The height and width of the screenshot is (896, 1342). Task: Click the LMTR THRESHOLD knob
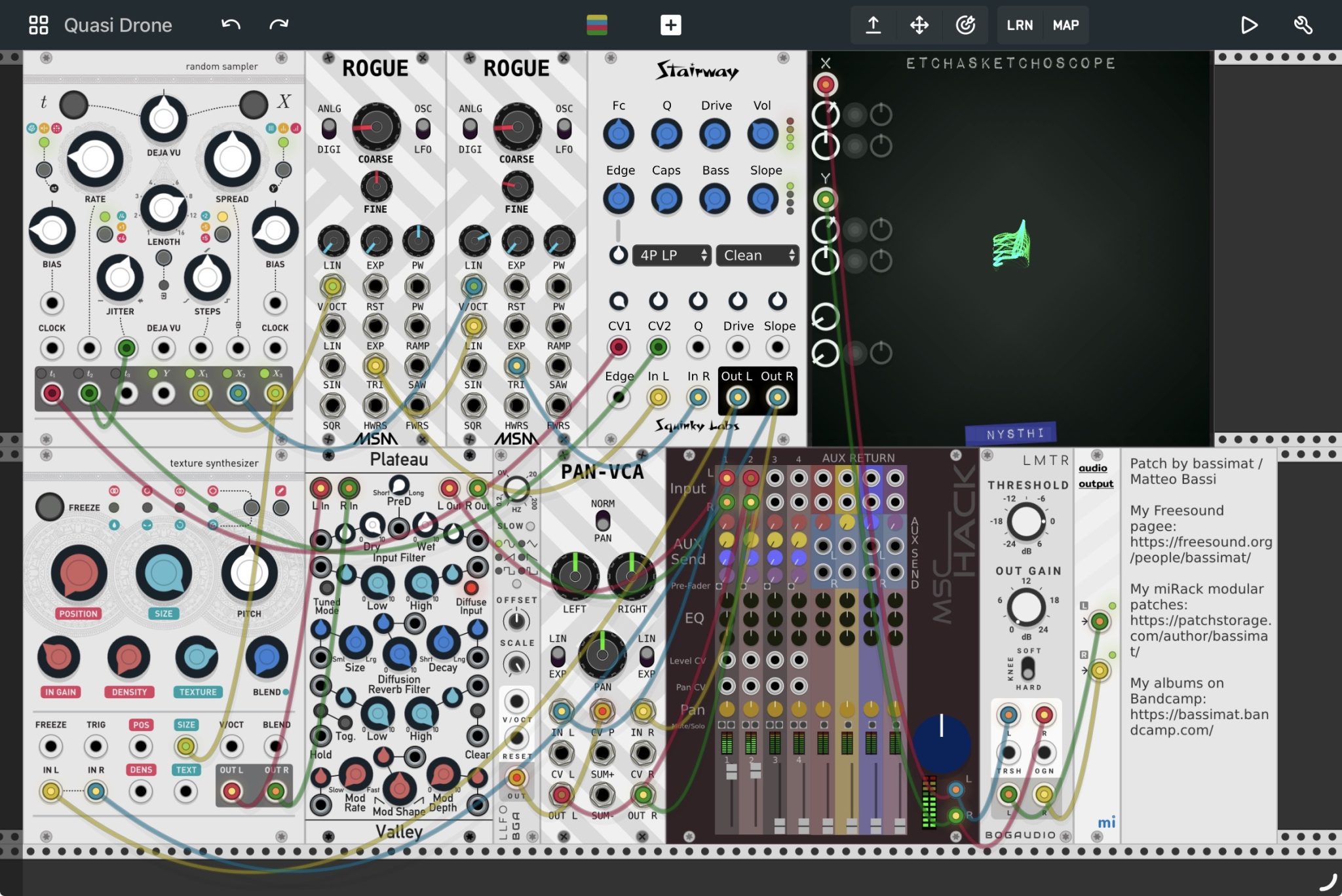coord(1026,521)
